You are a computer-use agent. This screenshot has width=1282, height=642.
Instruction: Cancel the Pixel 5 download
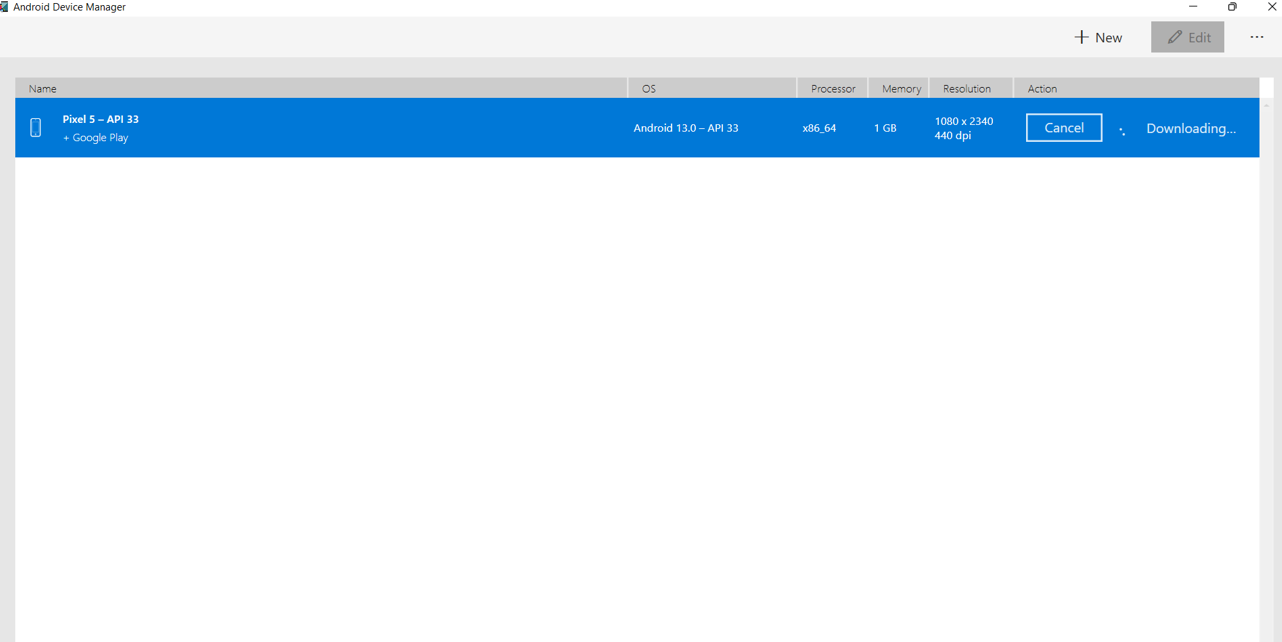pos(1063,128)
